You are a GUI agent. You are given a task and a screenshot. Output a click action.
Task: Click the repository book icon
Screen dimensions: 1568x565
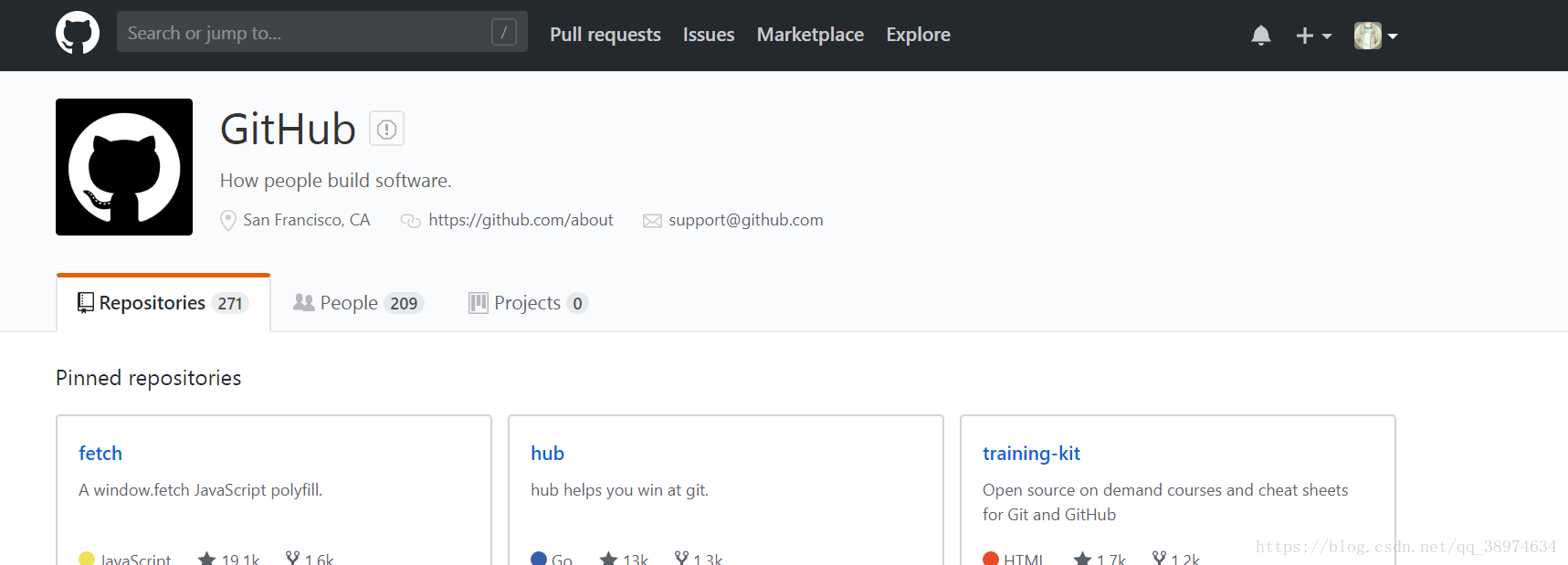click(86, 303)
